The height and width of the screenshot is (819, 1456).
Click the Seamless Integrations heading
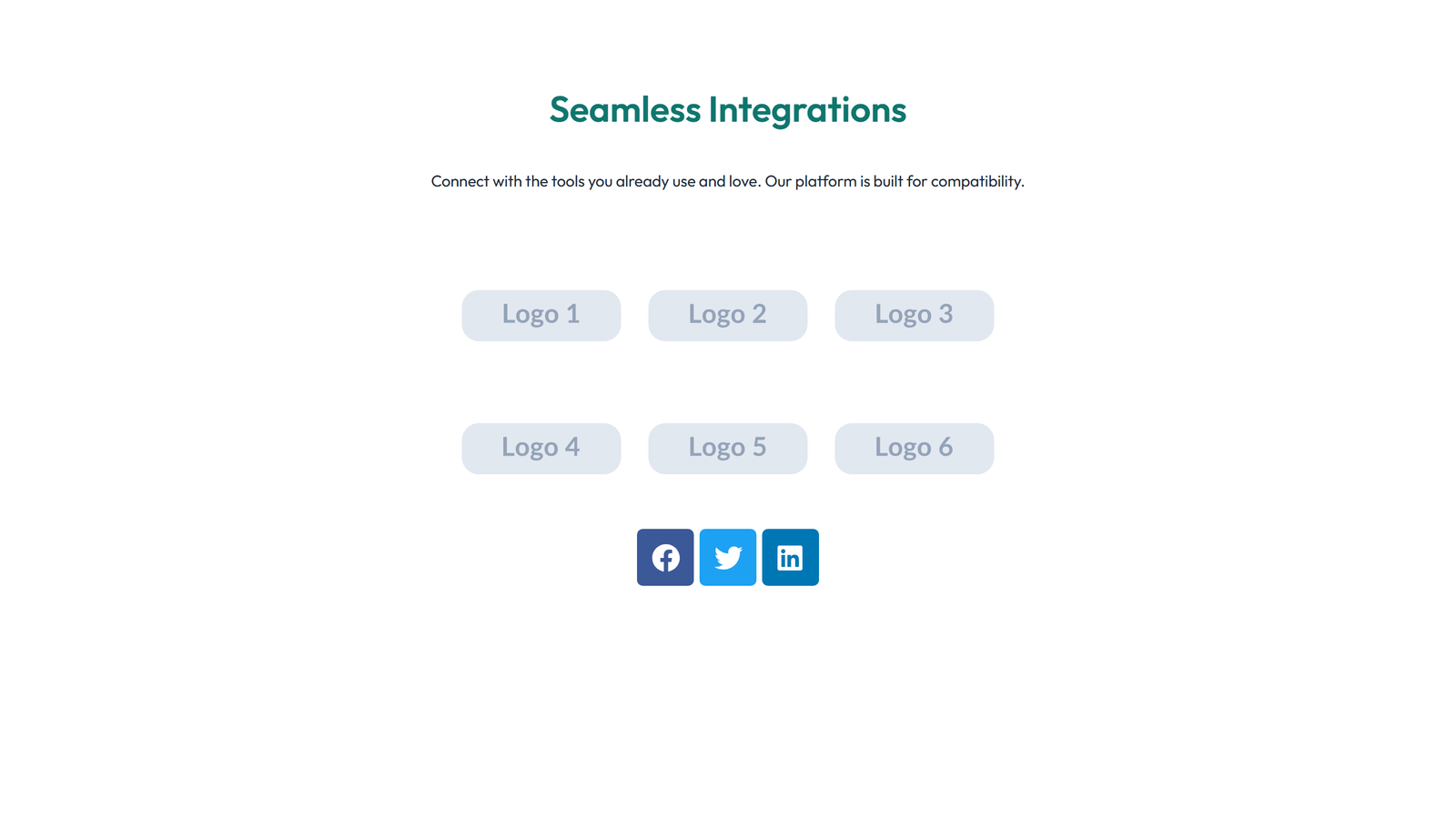point(727,109)
